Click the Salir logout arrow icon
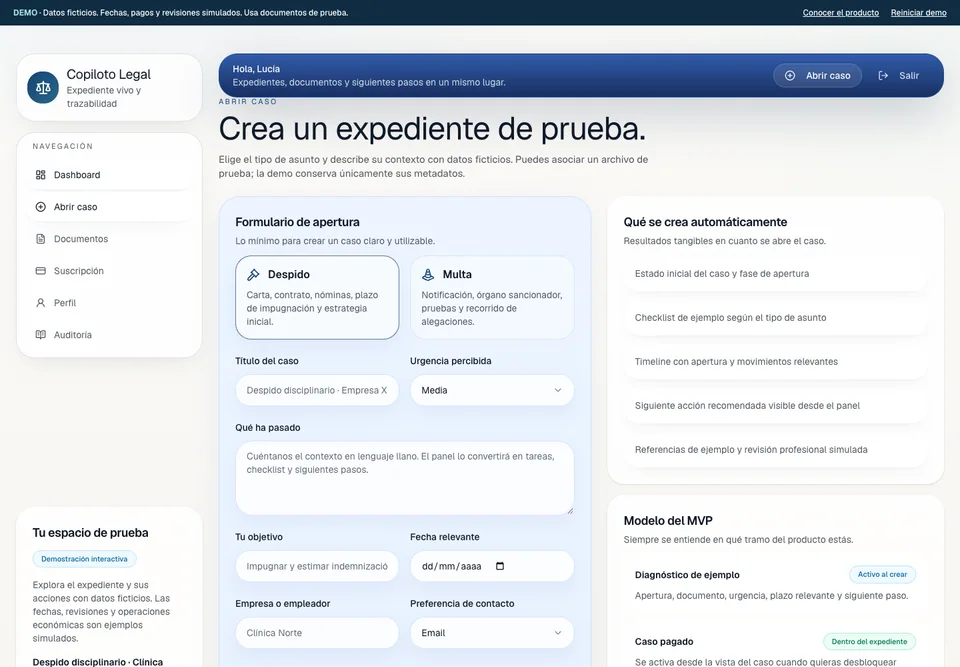Image resolution: width=960 pixels, height=667 pixels. pos(883,75)
